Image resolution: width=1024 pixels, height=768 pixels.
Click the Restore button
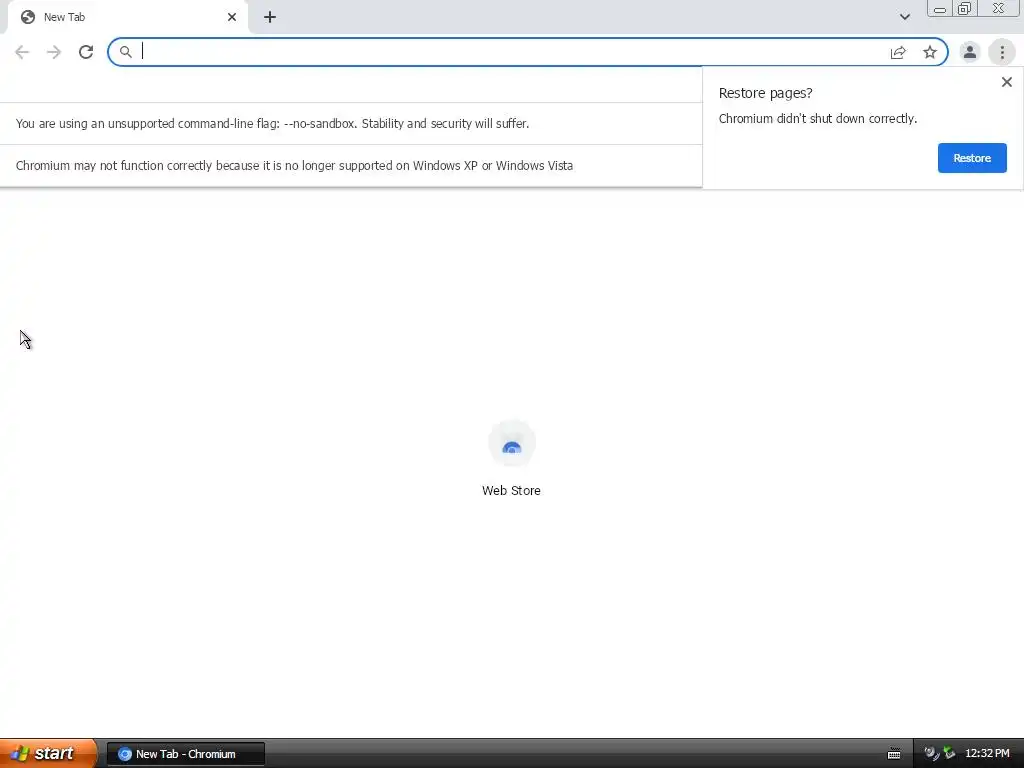coord(972,158)
